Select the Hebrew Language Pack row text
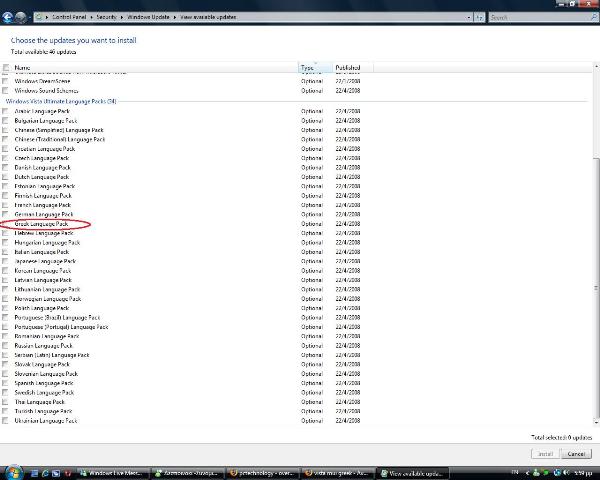Viewport: 600px width, 480px height. point(44,233)
